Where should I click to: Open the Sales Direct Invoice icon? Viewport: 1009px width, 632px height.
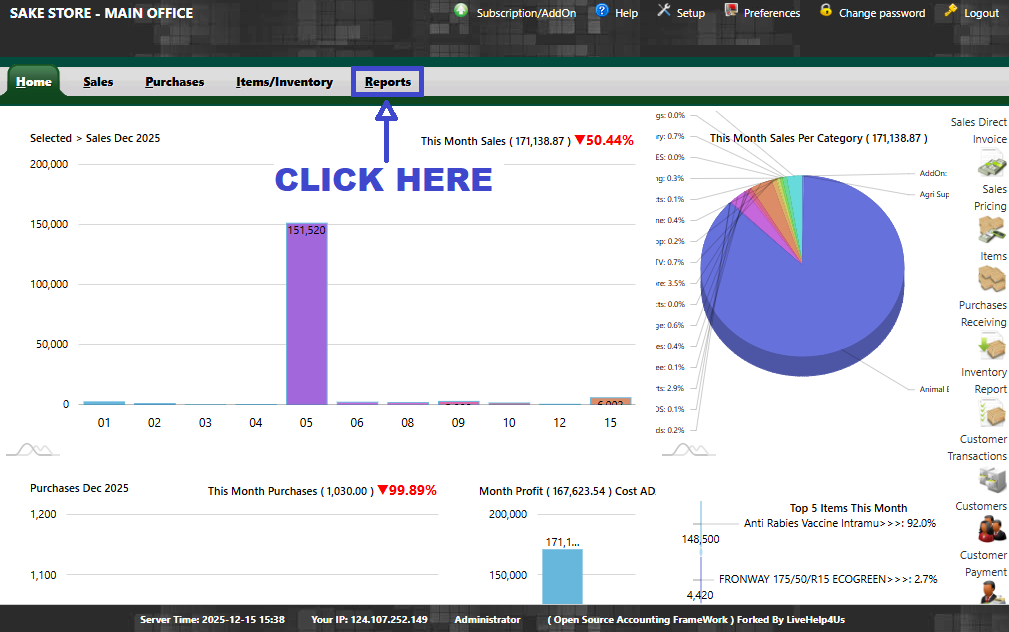tap(991, 166)
